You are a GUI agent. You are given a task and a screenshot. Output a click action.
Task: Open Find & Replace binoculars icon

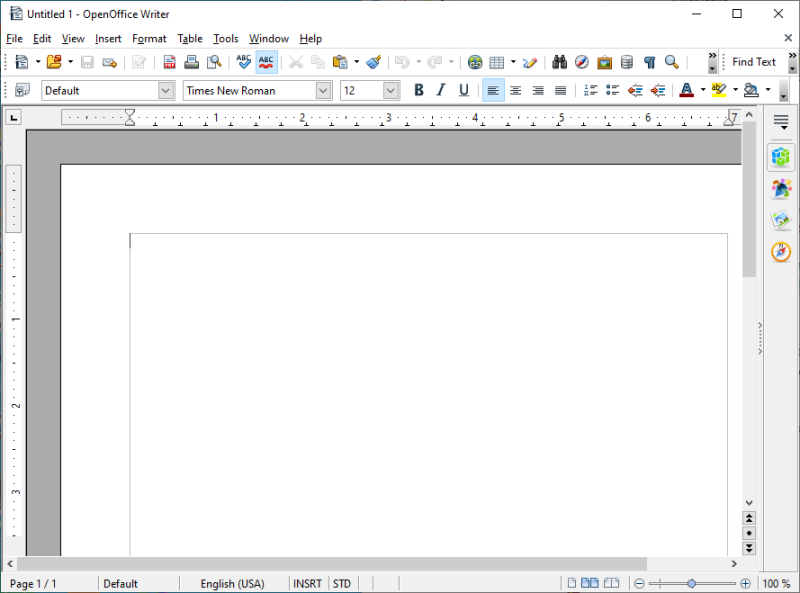[x=559, y=62]
